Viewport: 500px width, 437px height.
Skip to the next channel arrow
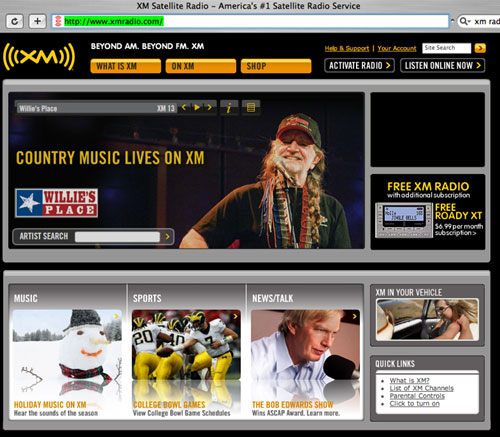point(209,107)
